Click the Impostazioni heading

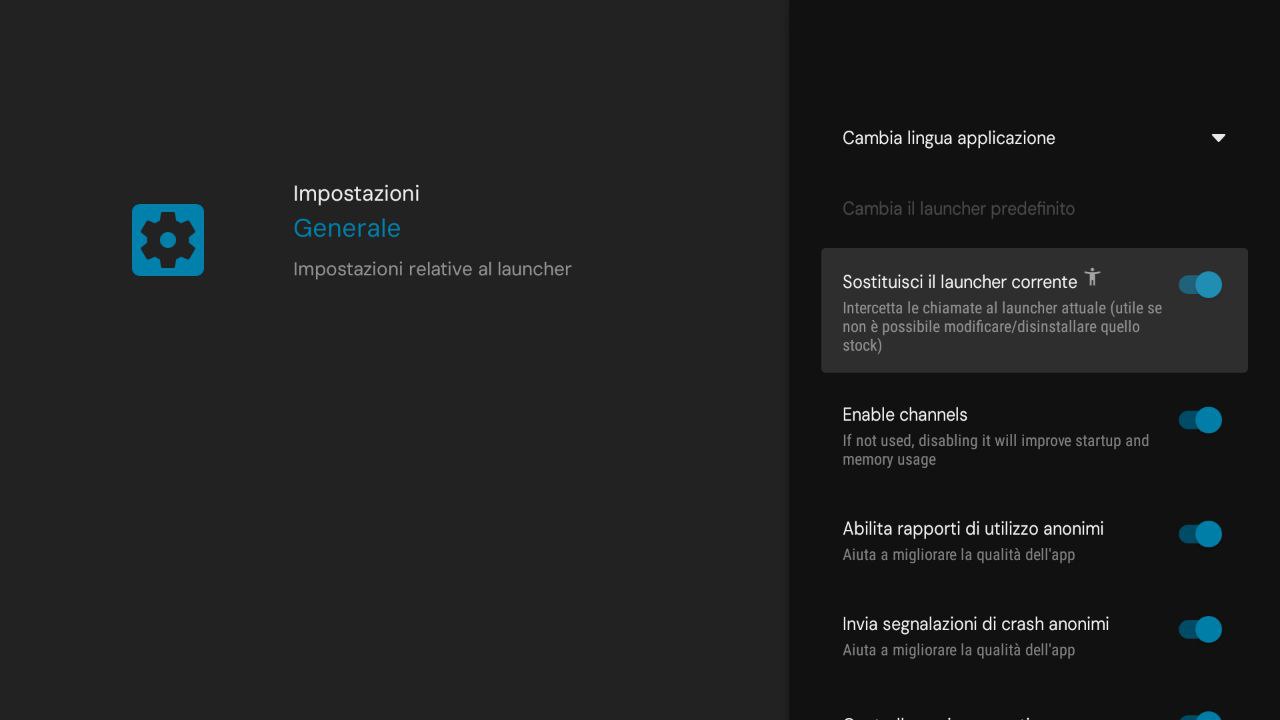356,194
